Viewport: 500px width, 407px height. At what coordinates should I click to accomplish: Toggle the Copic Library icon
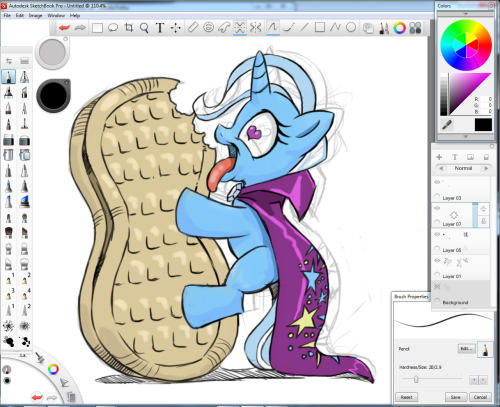415,28
